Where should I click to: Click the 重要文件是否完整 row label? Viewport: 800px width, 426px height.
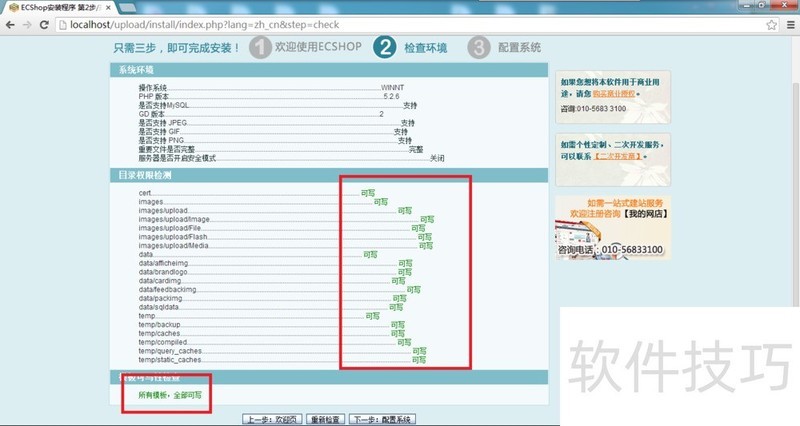(x=166, y=149)
